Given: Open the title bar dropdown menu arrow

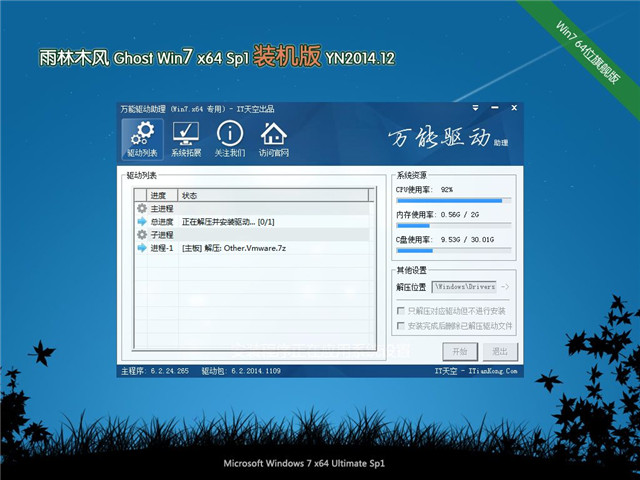Looking at the screenshot, I should coord(476,108).
